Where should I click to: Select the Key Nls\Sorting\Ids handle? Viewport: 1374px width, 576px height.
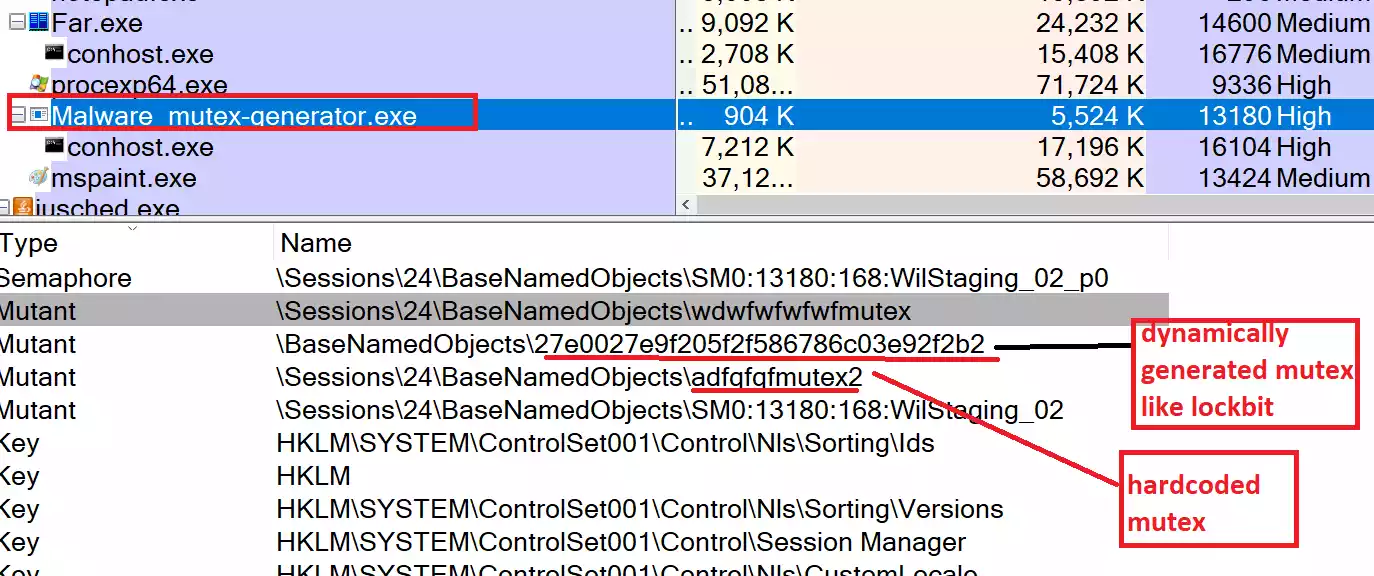click(584, 442)
